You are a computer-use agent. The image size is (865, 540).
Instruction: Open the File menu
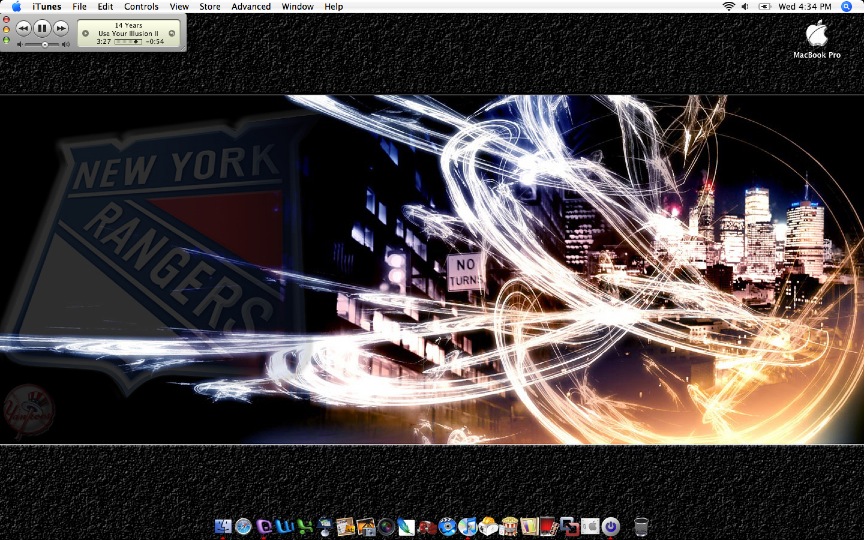point(79,7)
